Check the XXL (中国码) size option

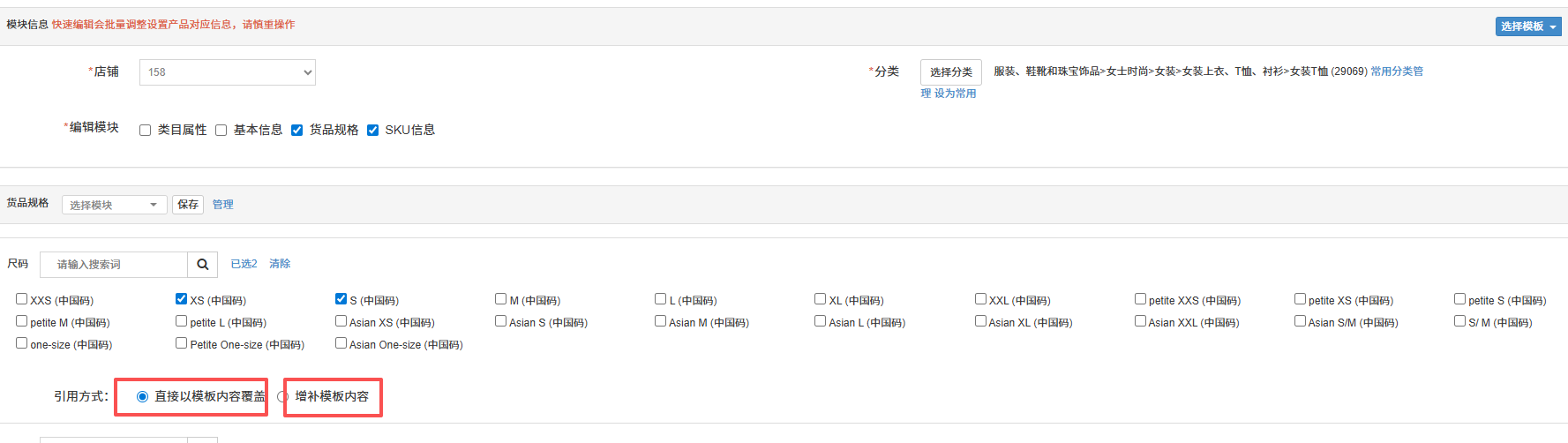click(x=980, y=299)
